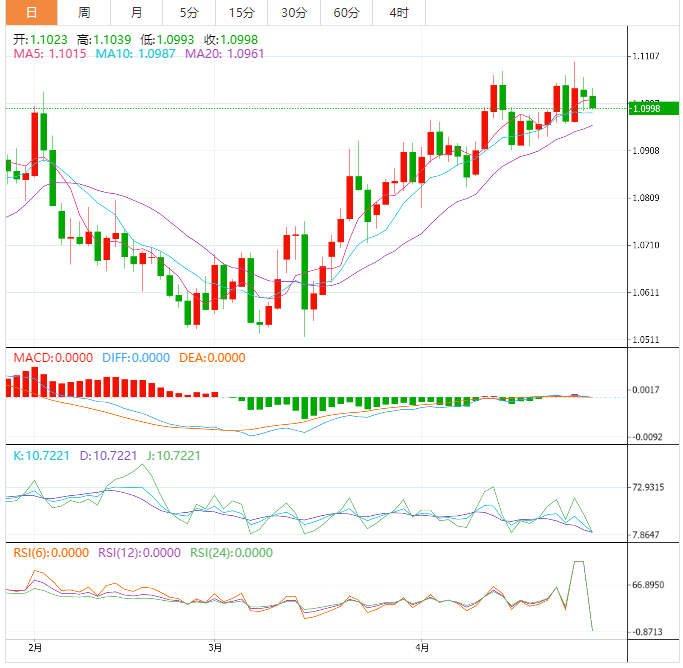The height and width of the screenshot is (668, 683).
Task: Open the 月 monthly chart tab
Action: click(136, 12)
